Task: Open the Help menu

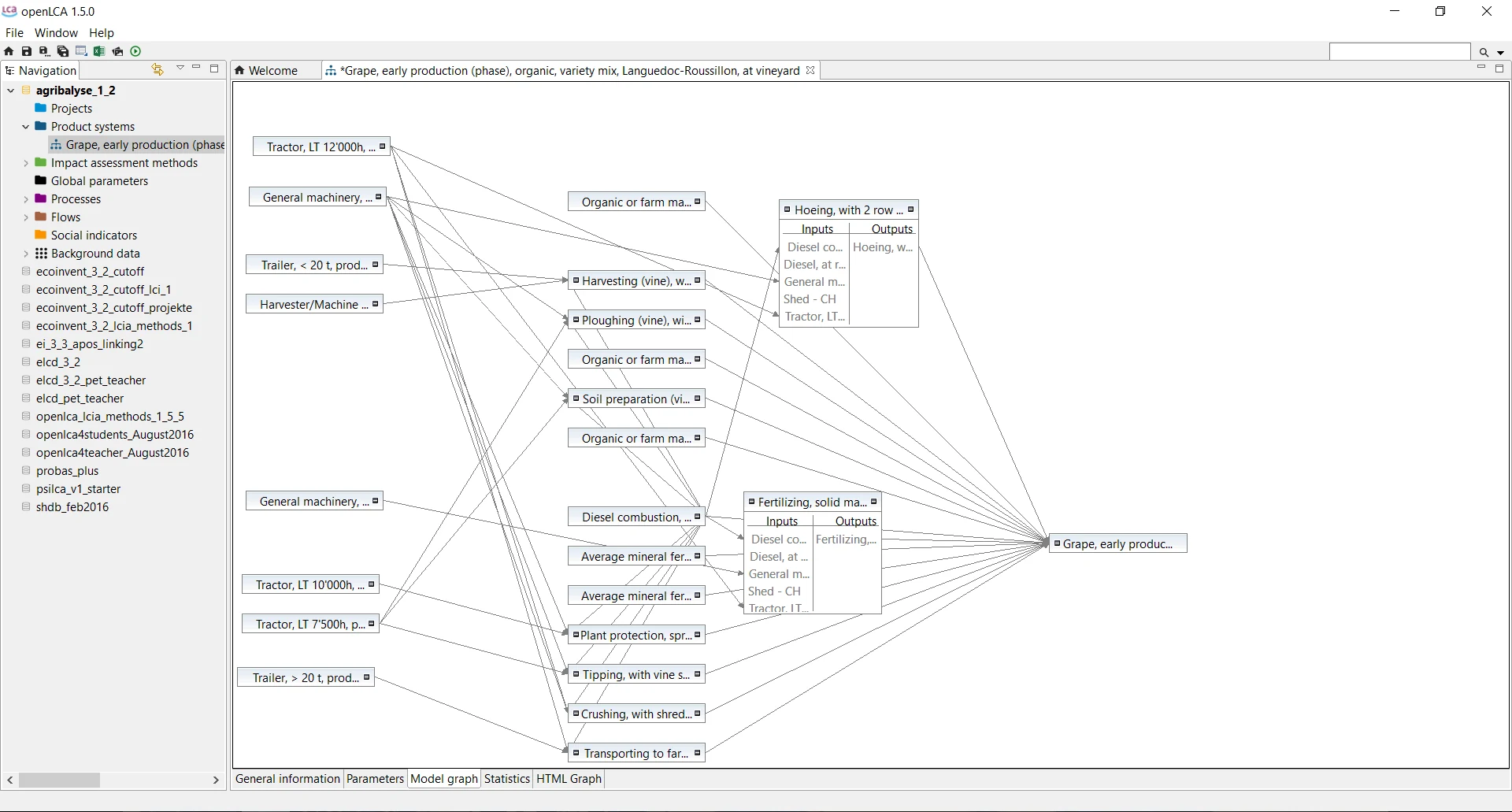Action: click(102, 32)
